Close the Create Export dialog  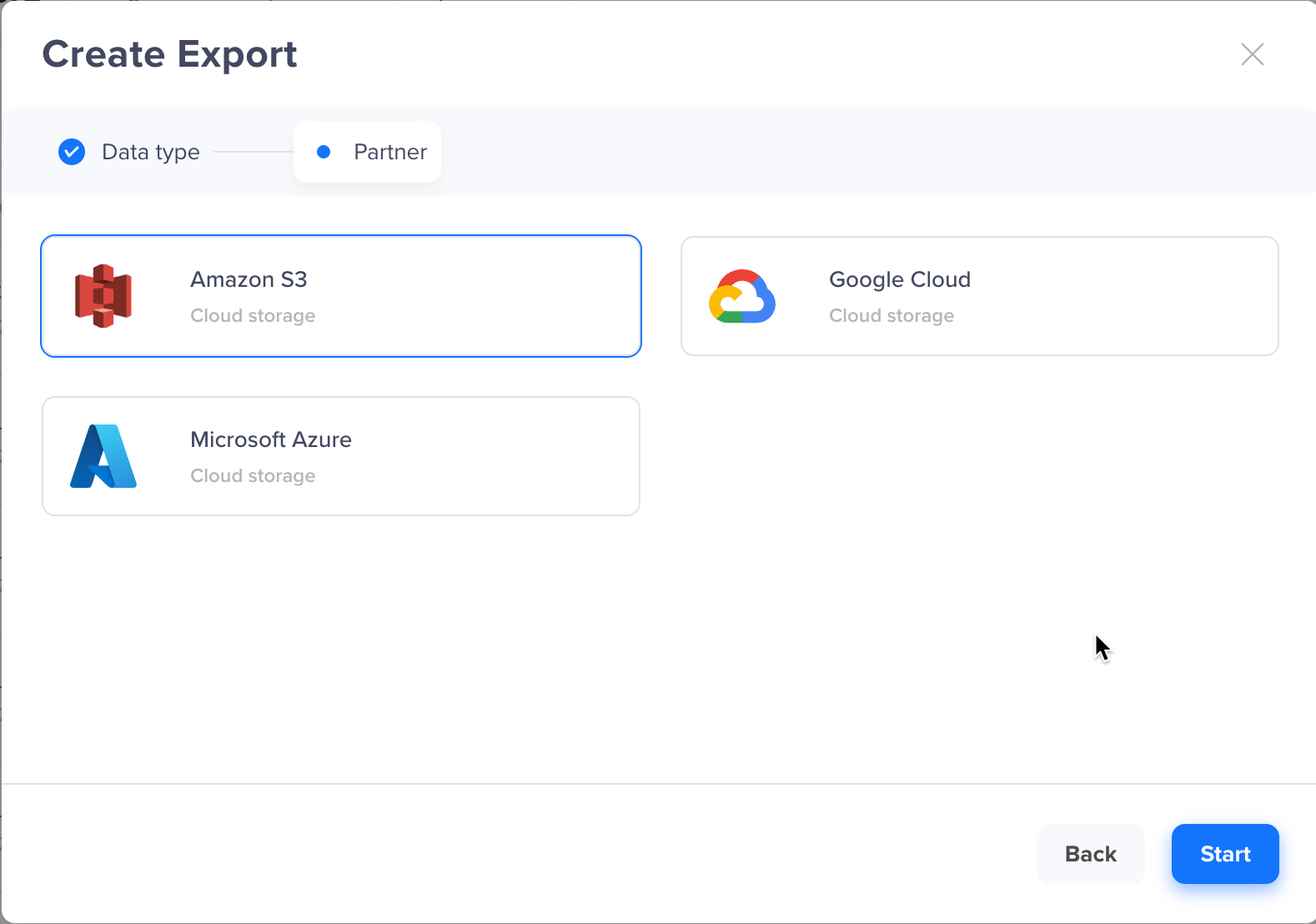coord(1253,54)
